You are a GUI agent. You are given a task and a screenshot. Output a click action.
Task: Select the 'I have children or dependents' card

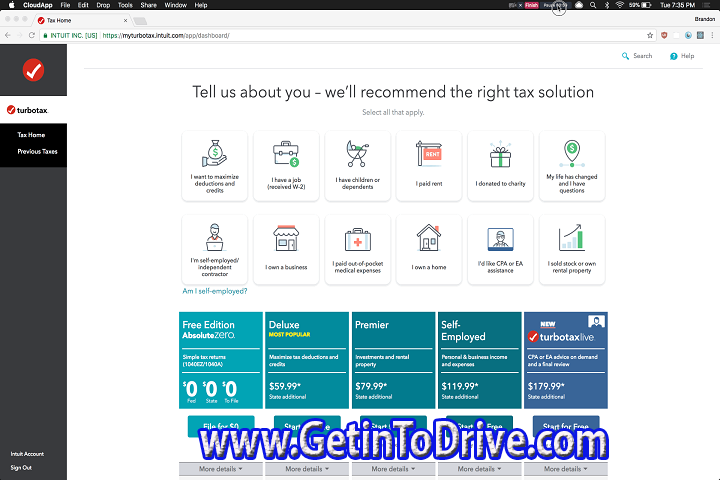(x=357, y=166)
